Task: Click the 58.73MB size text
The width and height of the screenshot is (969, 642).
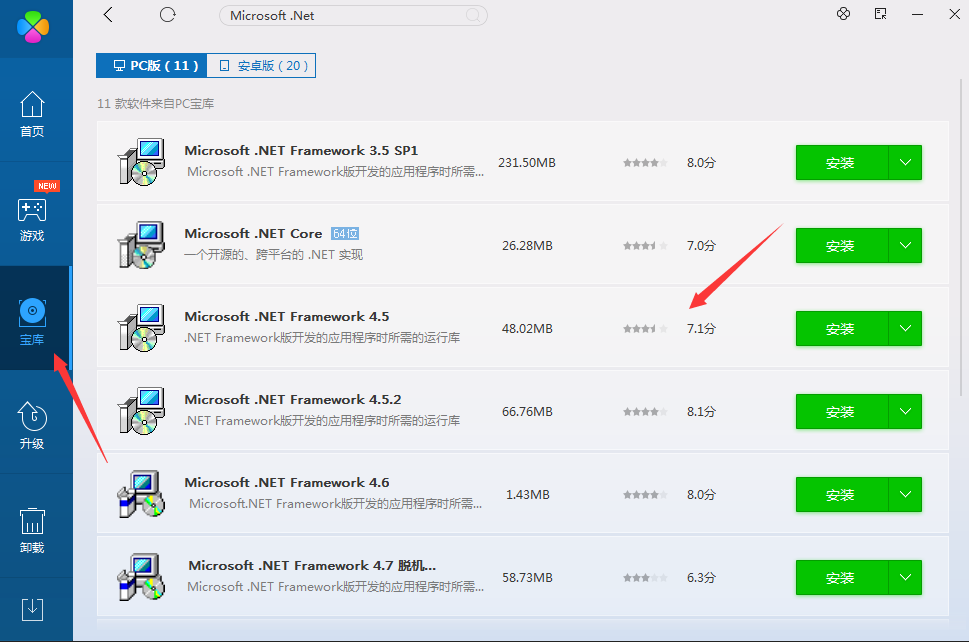Action: (527, 578)
